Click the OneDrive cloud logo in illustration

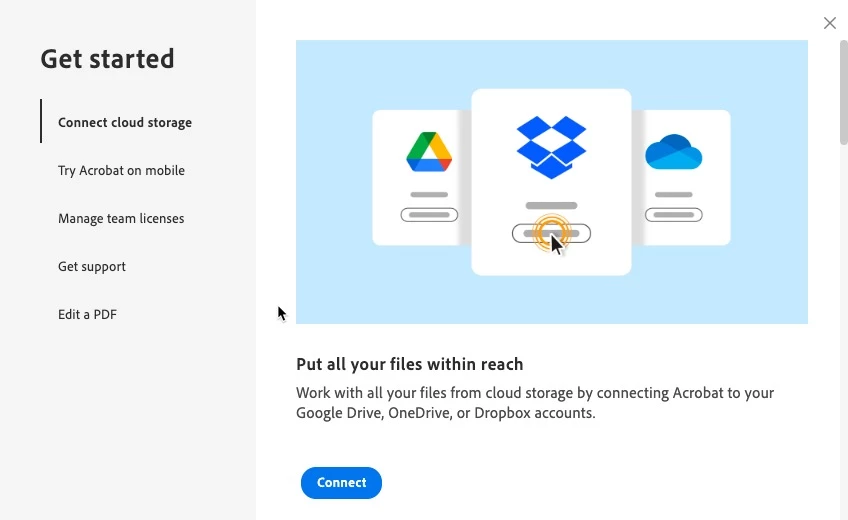pos(673,152)
